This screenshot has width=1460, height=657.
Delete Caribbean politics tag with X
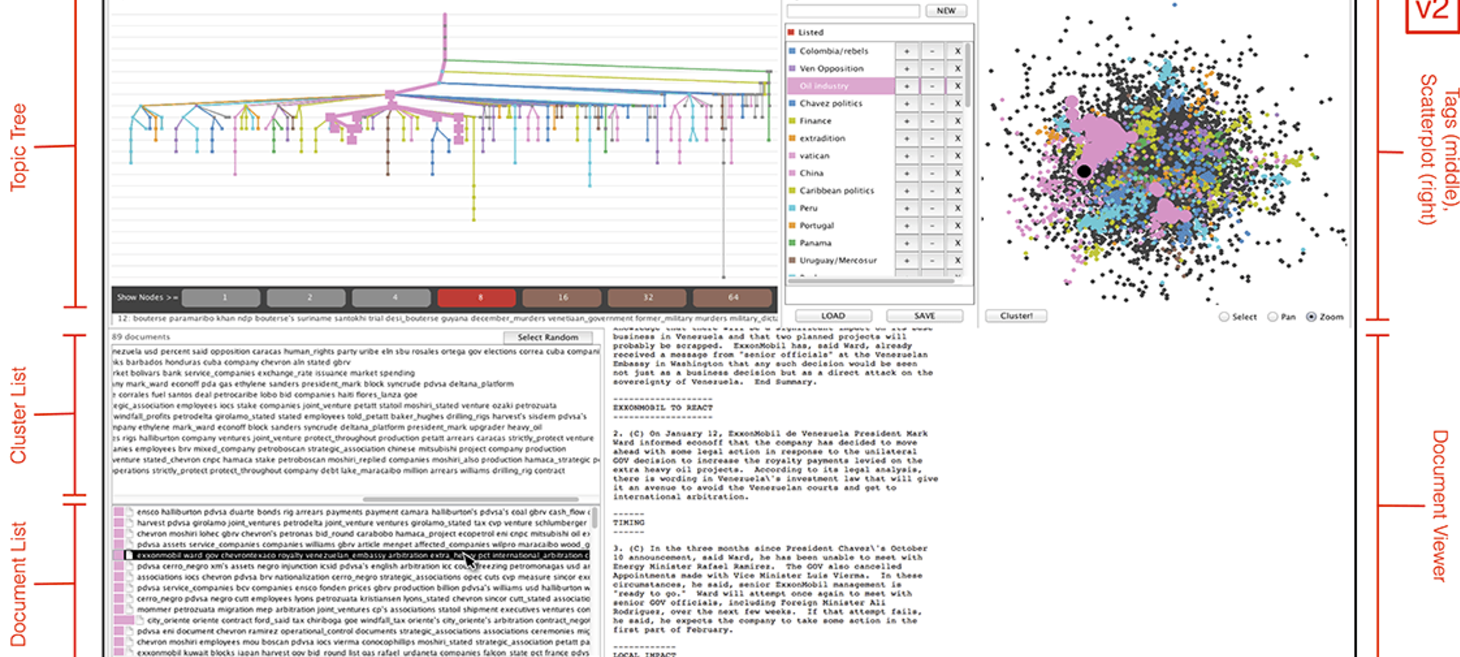[956, 190]
